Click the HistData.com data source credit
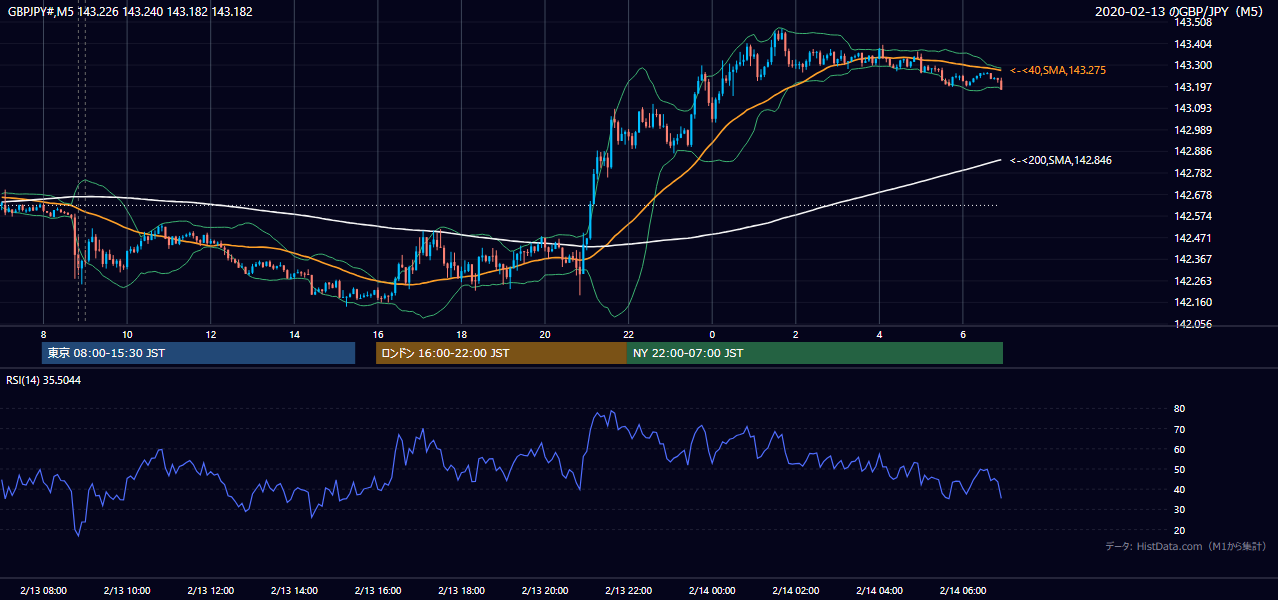1278x600 pixels. click(1185, 546)
